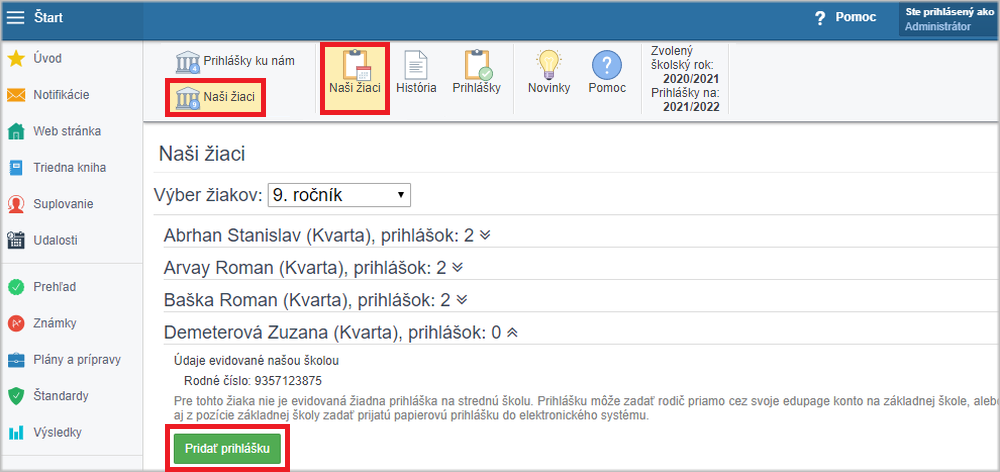Click the Triedna kniha book icon

[x=15, y=168]
